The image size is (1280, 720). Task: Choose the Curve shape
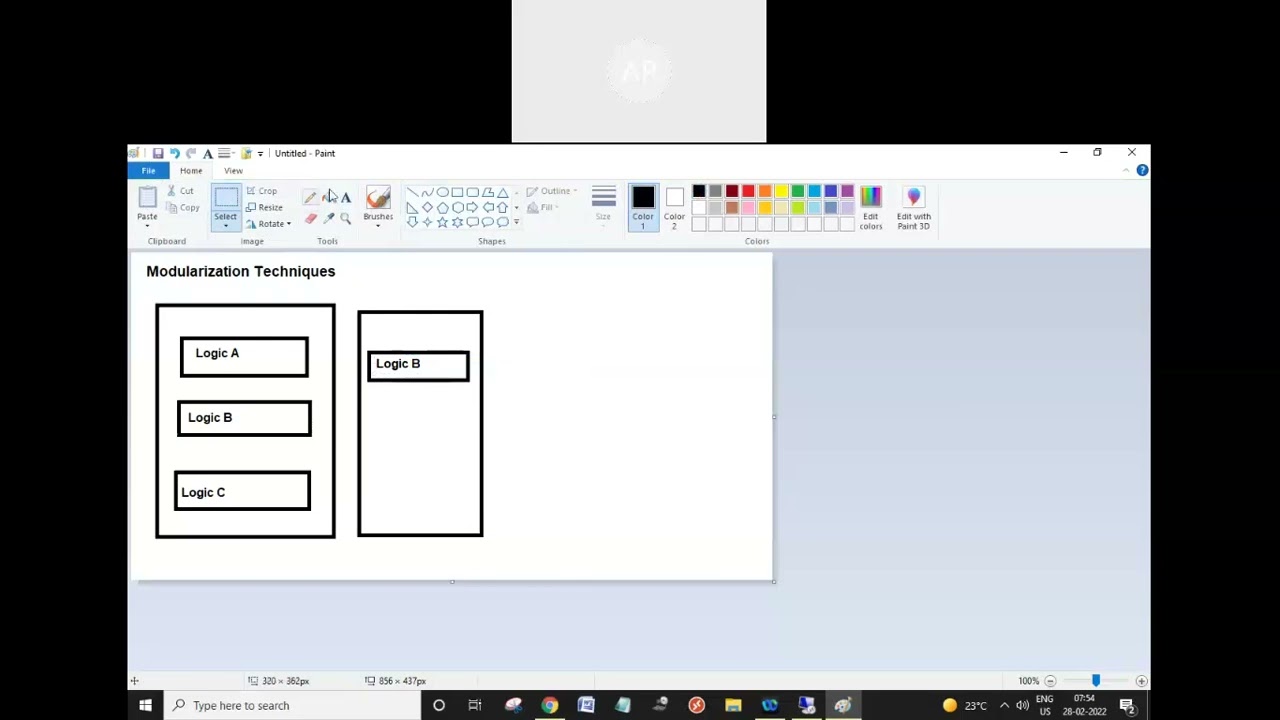coord(427,192)
